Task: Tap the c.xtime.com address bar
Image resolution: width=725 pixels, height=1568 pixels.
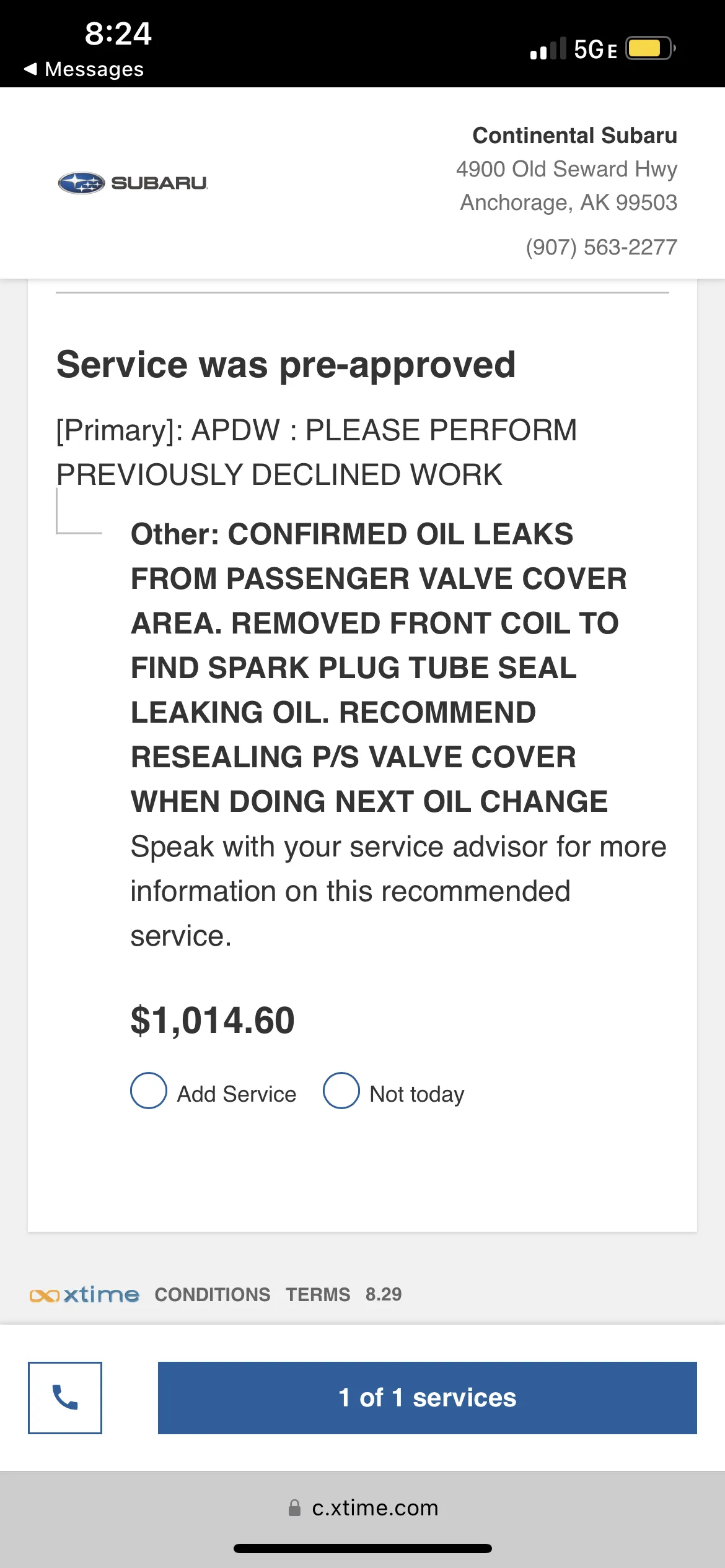Action: (362, 1507)
